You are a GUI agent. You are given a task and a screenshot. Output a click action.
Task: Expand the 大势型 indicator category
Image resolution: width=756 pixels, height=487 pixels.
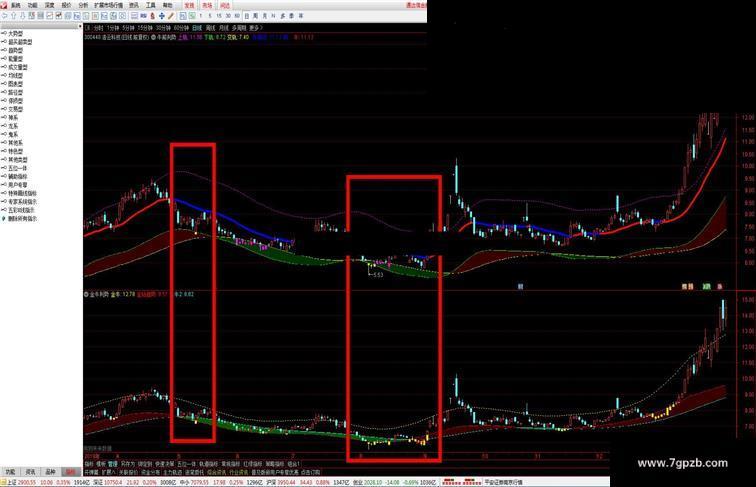15,34
